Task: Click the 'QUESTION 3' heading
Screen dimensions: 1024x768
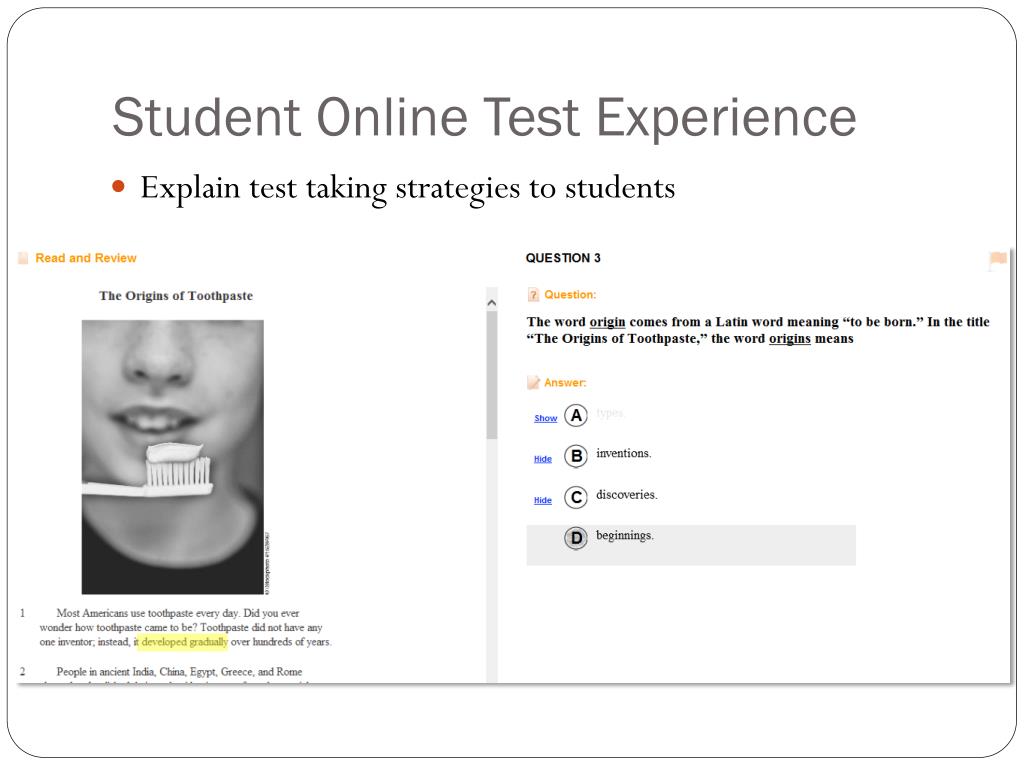Action: [x=563, y=258]
